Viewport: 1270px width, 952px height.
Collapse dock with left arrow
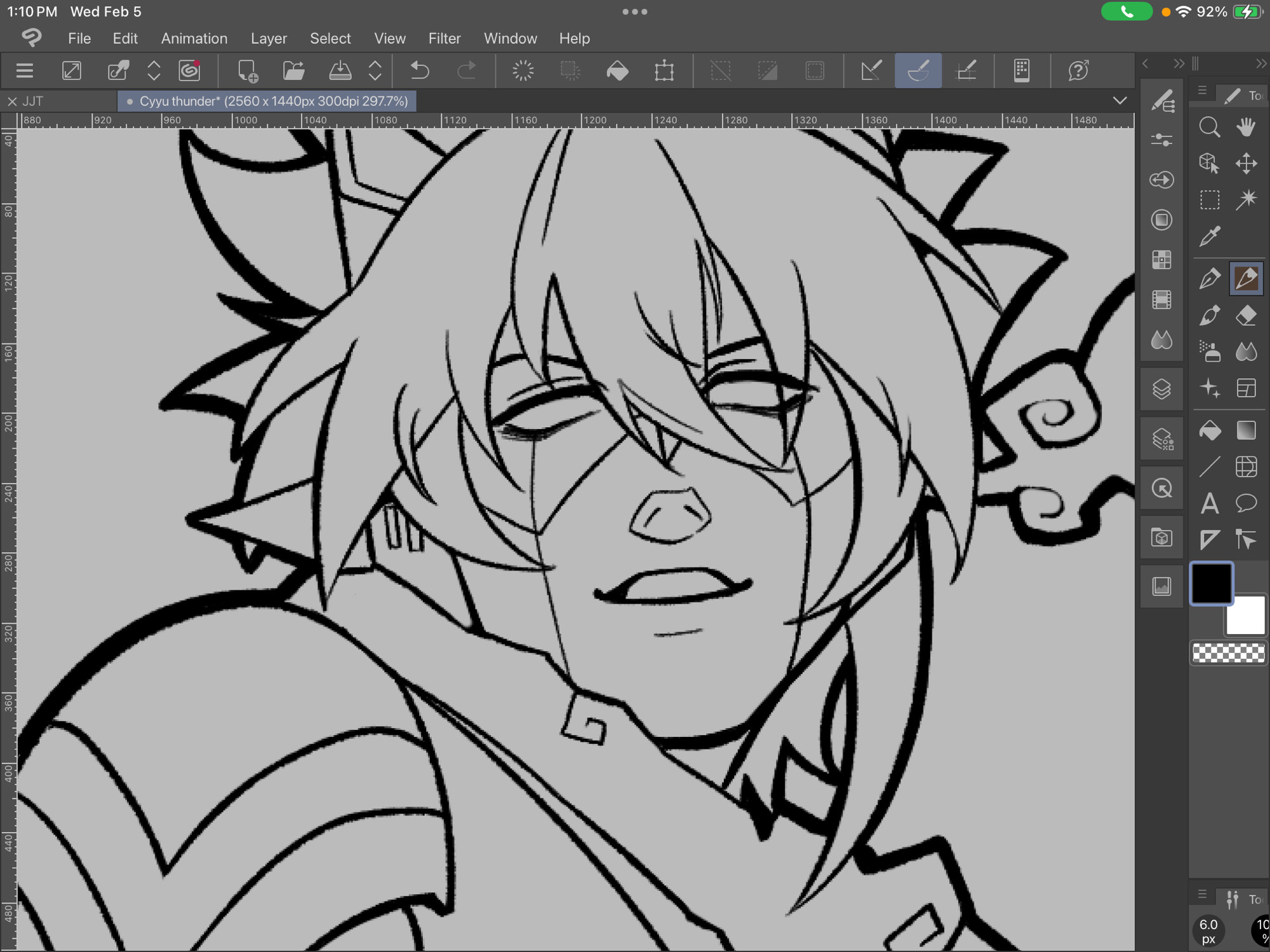tap(1146, 63)
